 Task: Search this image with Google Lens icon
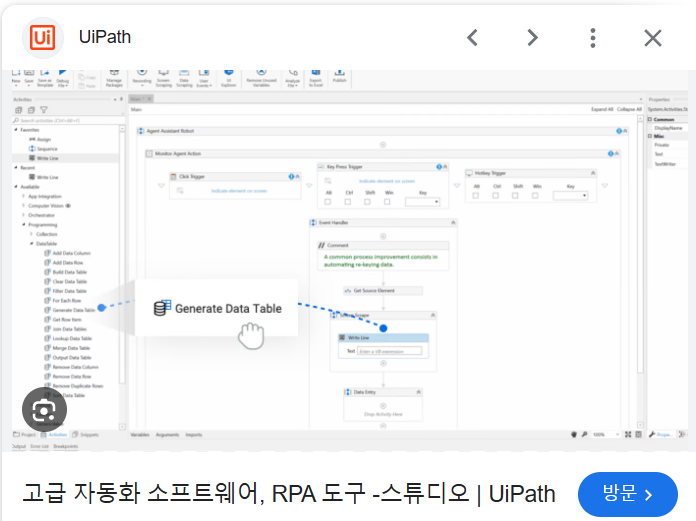(44, 410)
